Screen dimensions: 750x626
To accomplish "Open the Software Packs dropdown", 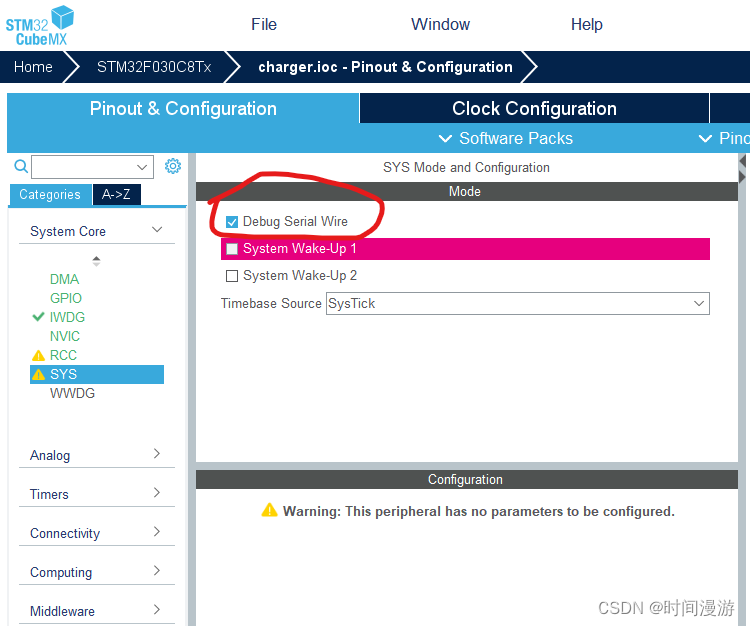I will pos(506,138).
